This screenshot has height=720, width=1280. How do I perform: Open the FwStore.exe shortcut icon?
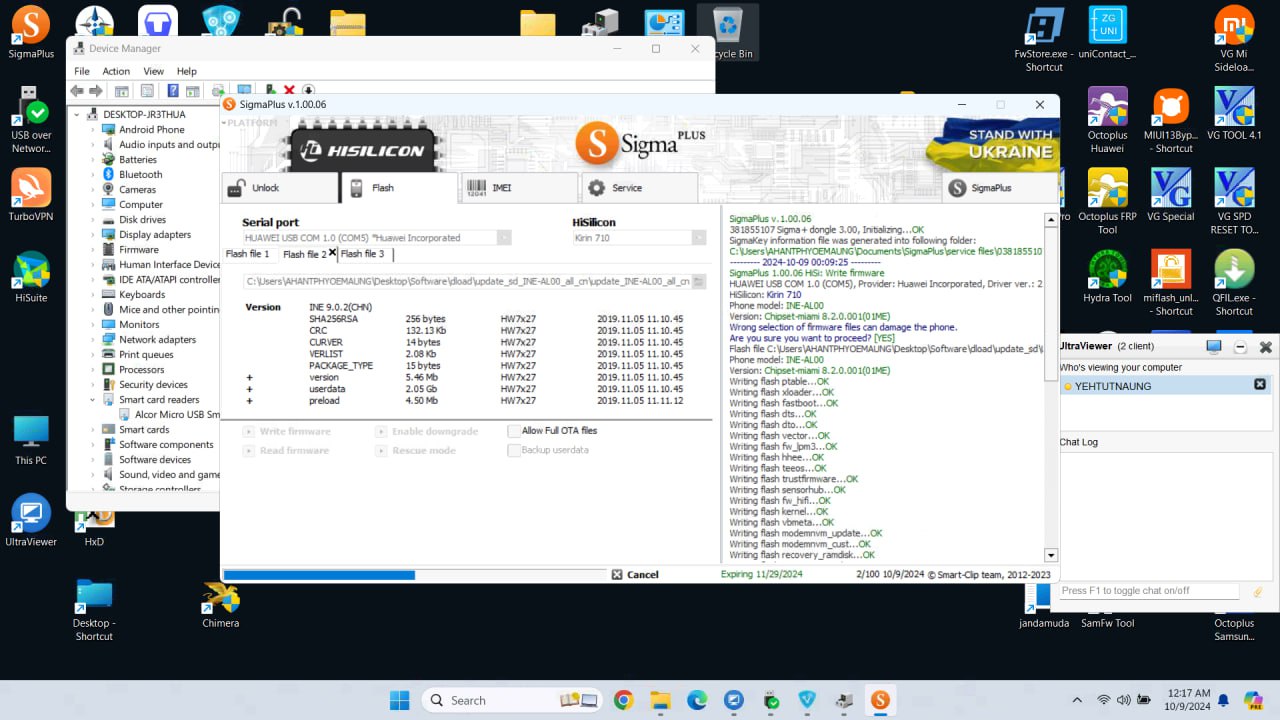(1044, 38)
